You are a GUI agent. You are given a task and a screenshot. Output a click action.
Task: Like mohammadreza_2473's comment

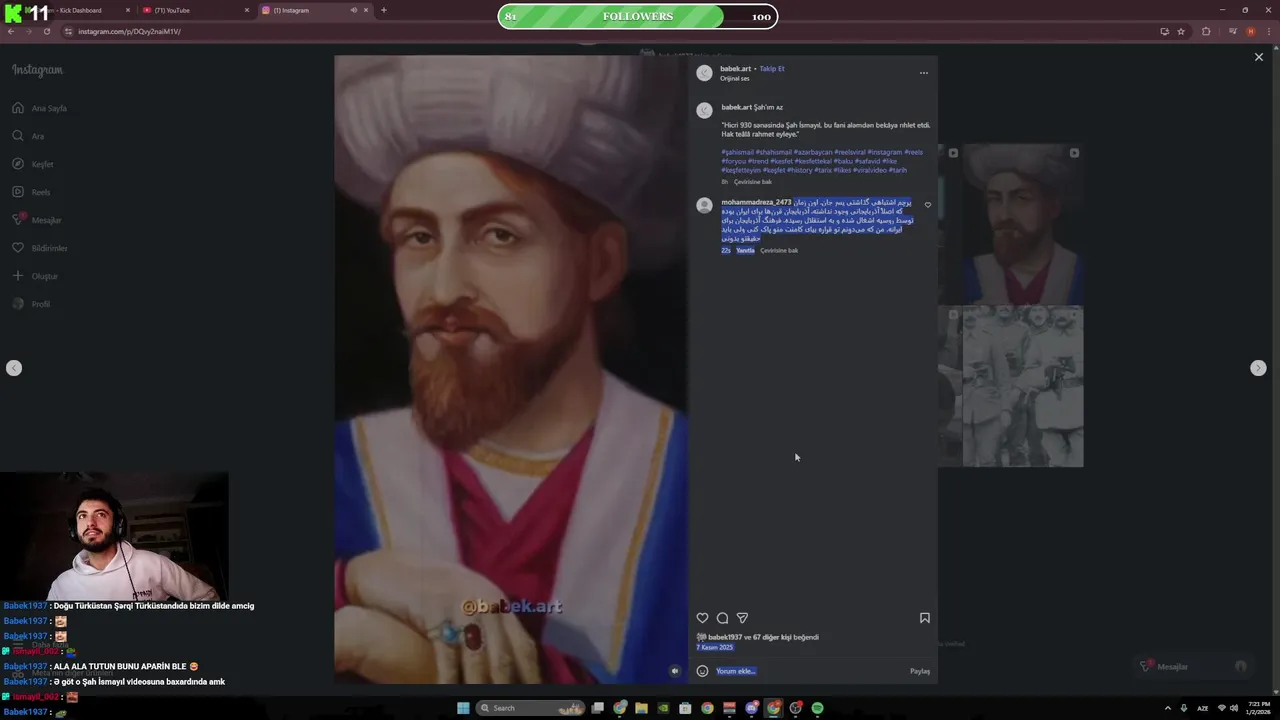(927, 205)
